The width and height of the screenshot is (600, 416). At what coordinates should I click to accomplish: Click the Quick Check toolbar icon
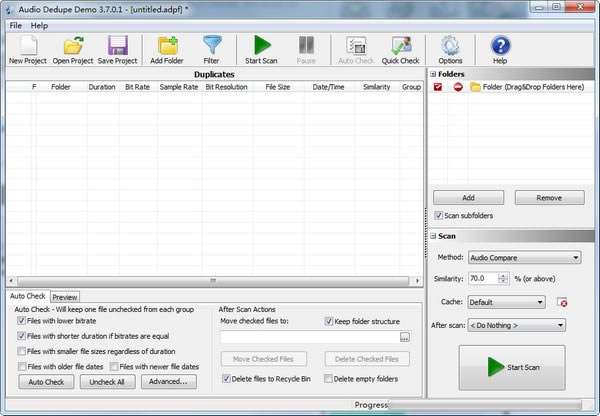coord(401,45)
